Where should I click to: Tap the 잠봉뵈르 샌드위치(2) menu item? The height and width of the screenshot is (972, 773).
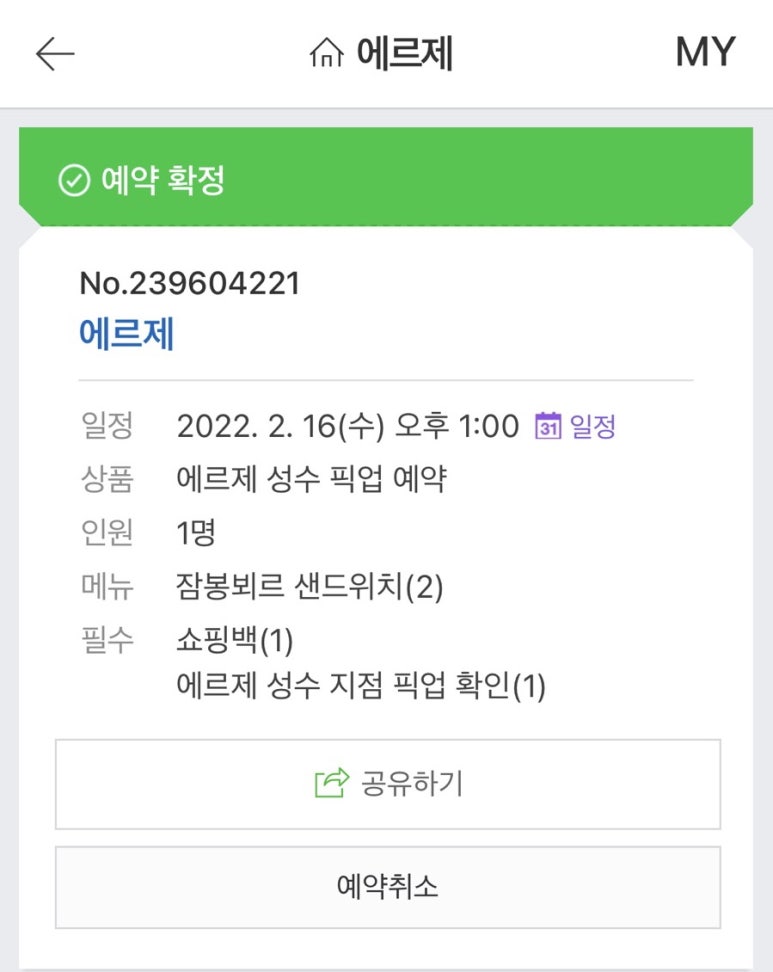coord(309,586)
